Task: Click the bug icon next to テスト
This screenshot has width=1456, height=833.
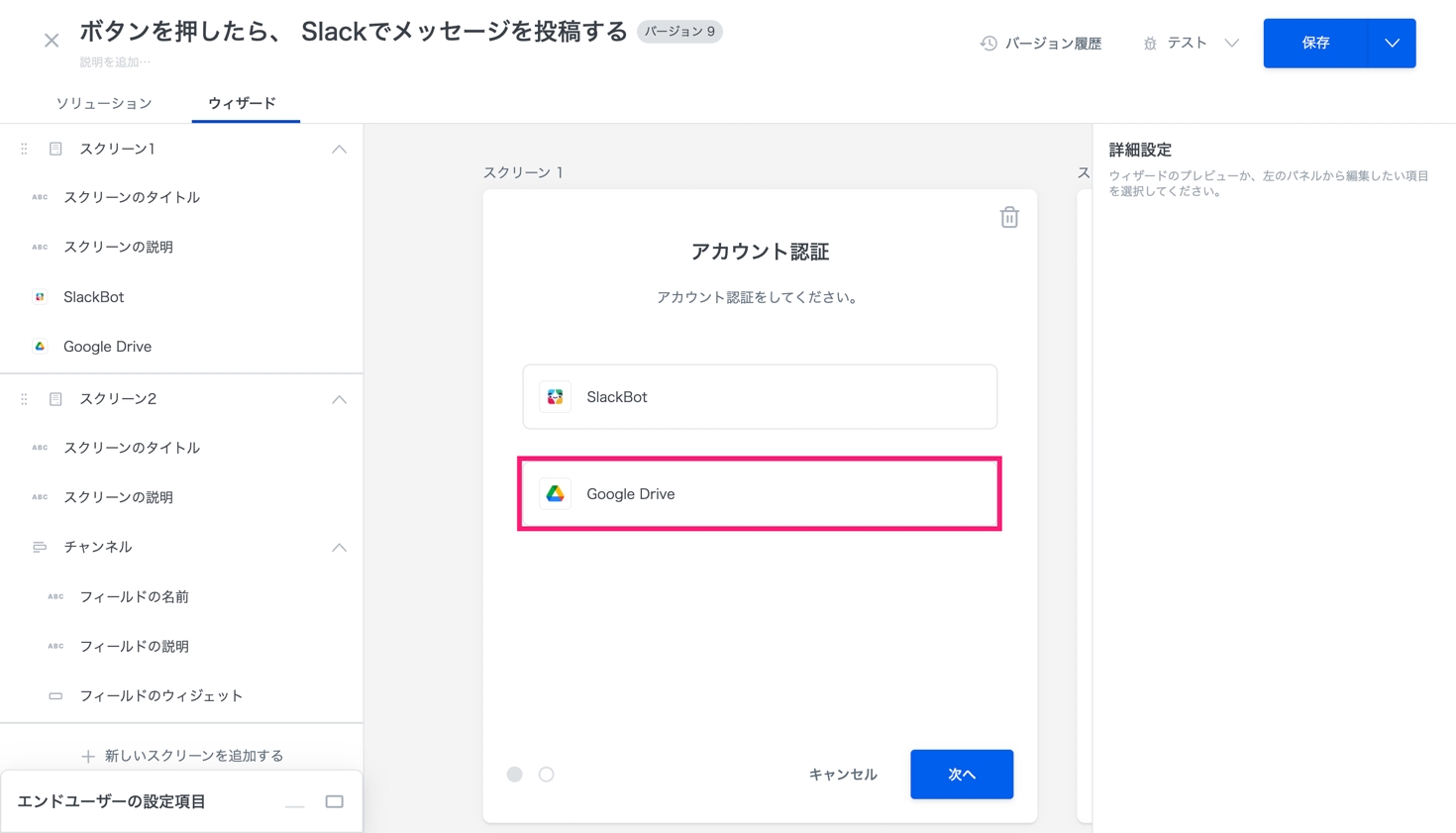Action: tap(1149, 44)
